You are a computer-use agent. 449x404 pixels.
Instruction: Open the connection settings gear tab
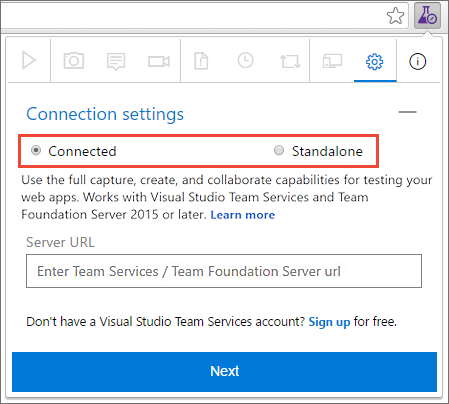tap(375, 62)
